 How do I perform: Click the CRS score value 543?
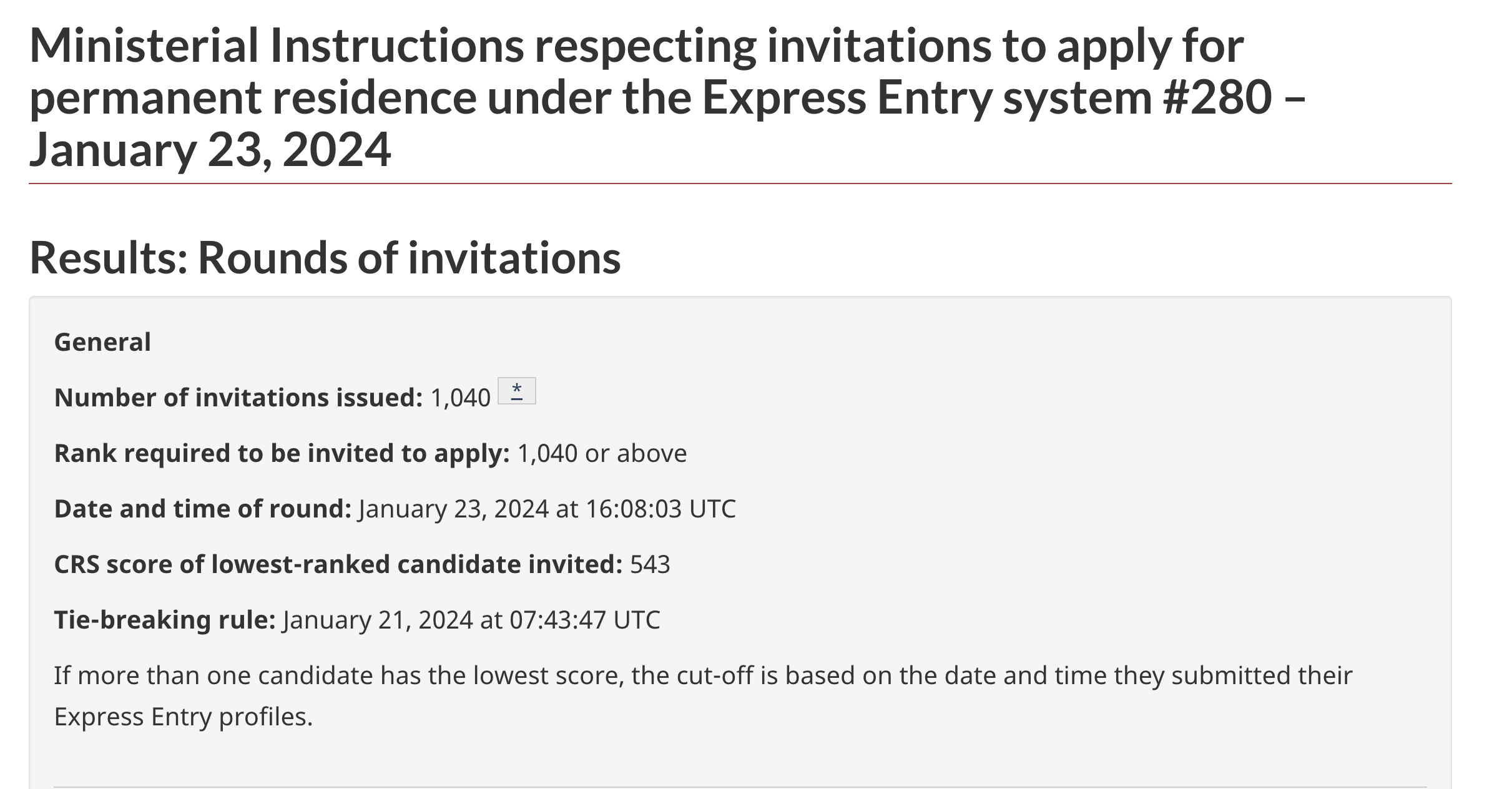650,564
